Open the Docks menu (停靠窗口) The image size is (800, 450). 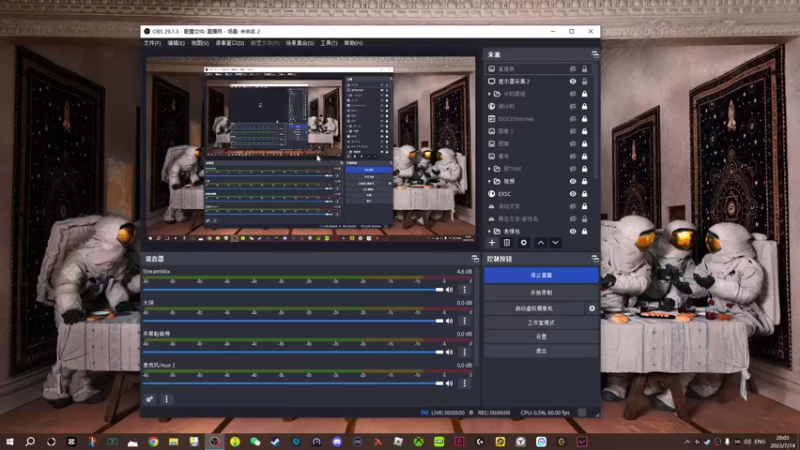[x=230, y=43]
